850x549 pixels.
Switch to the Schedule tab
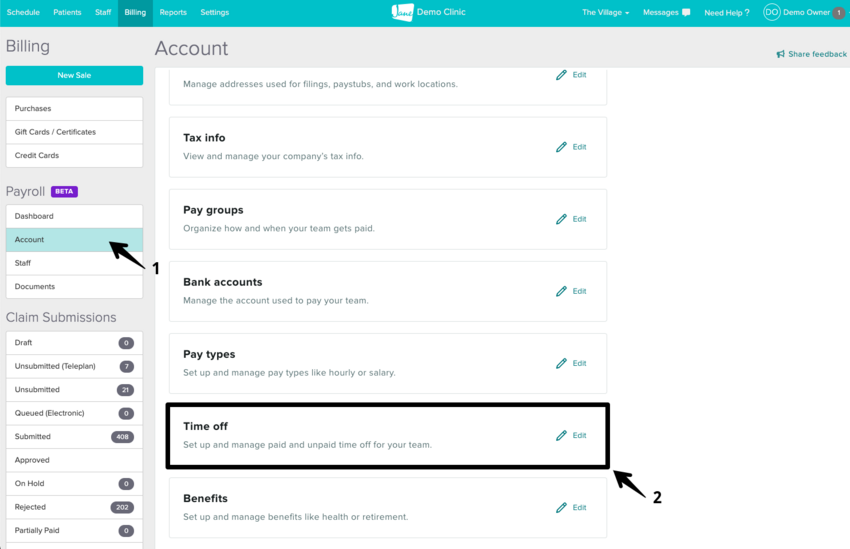[x=23, y=13]
